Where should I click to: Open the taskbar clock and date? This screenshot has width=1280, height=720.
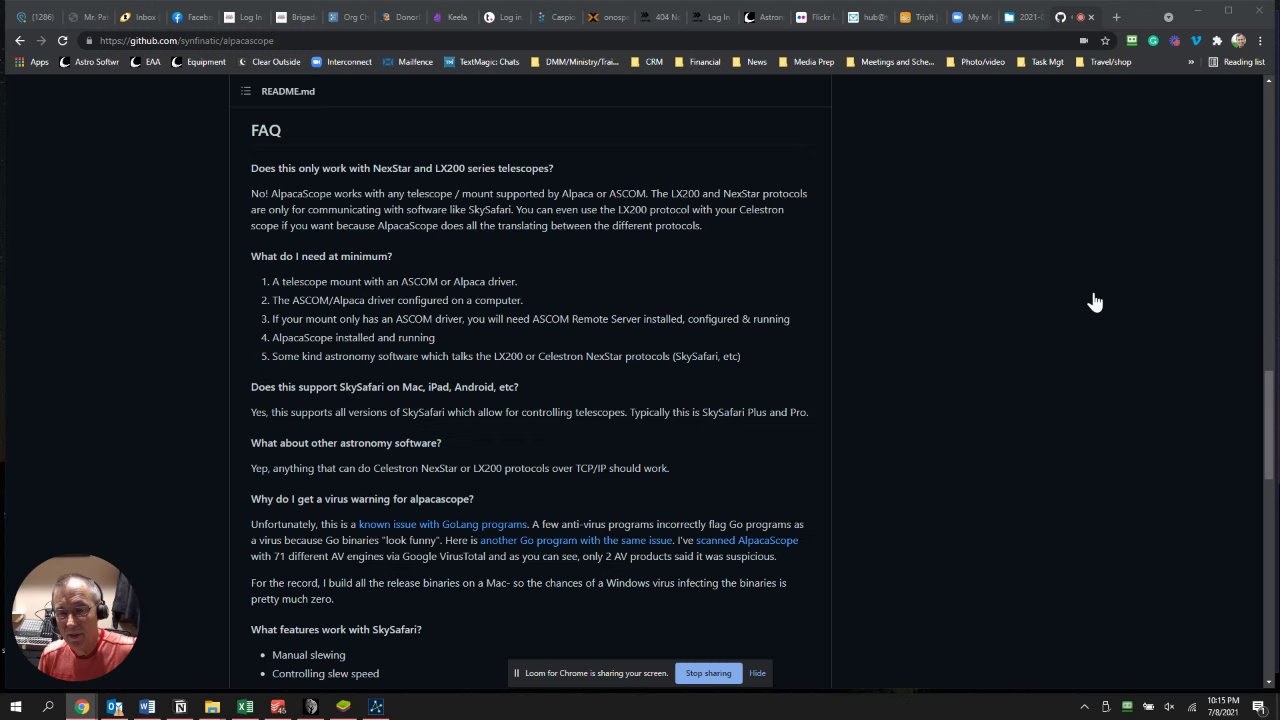tap(1223, 707)
